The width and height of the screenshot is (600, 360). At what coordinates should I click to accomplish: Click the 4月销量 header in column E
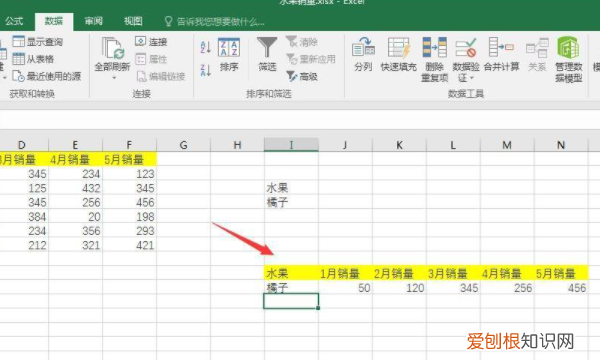tap(75, 159)
